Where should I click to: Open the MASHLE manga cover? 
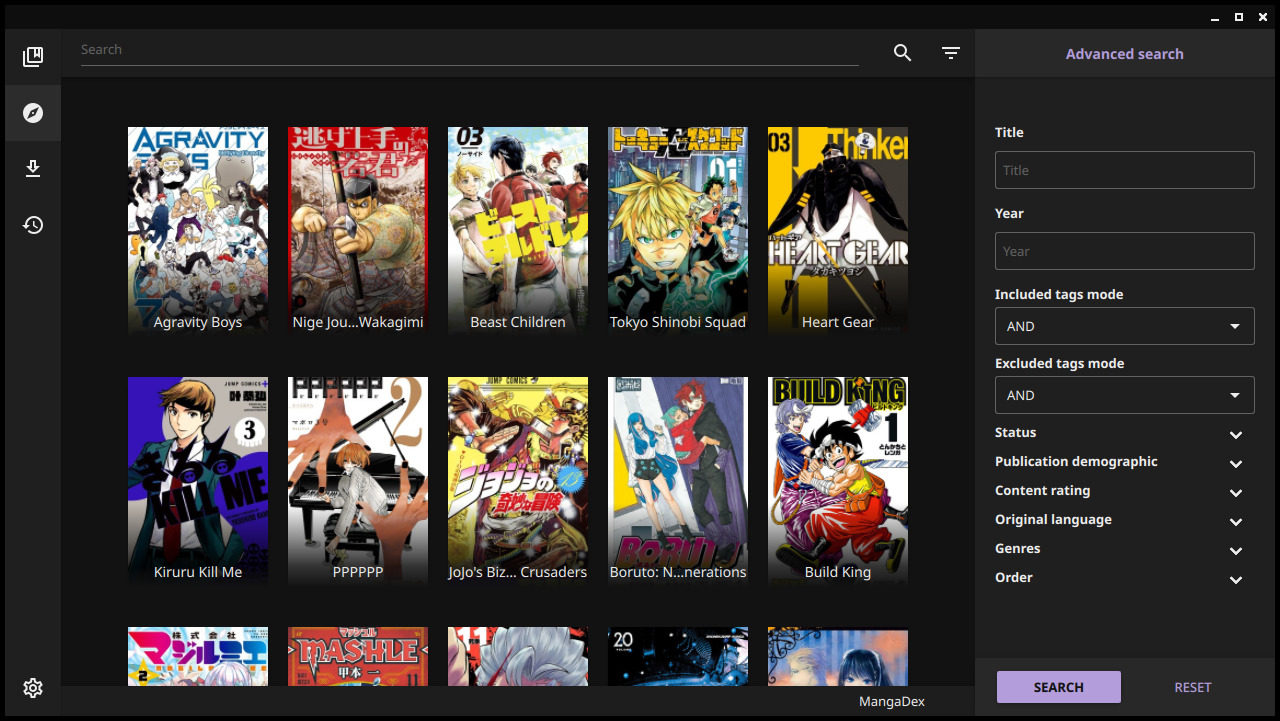pyautogui.click(x=358, y=656)
